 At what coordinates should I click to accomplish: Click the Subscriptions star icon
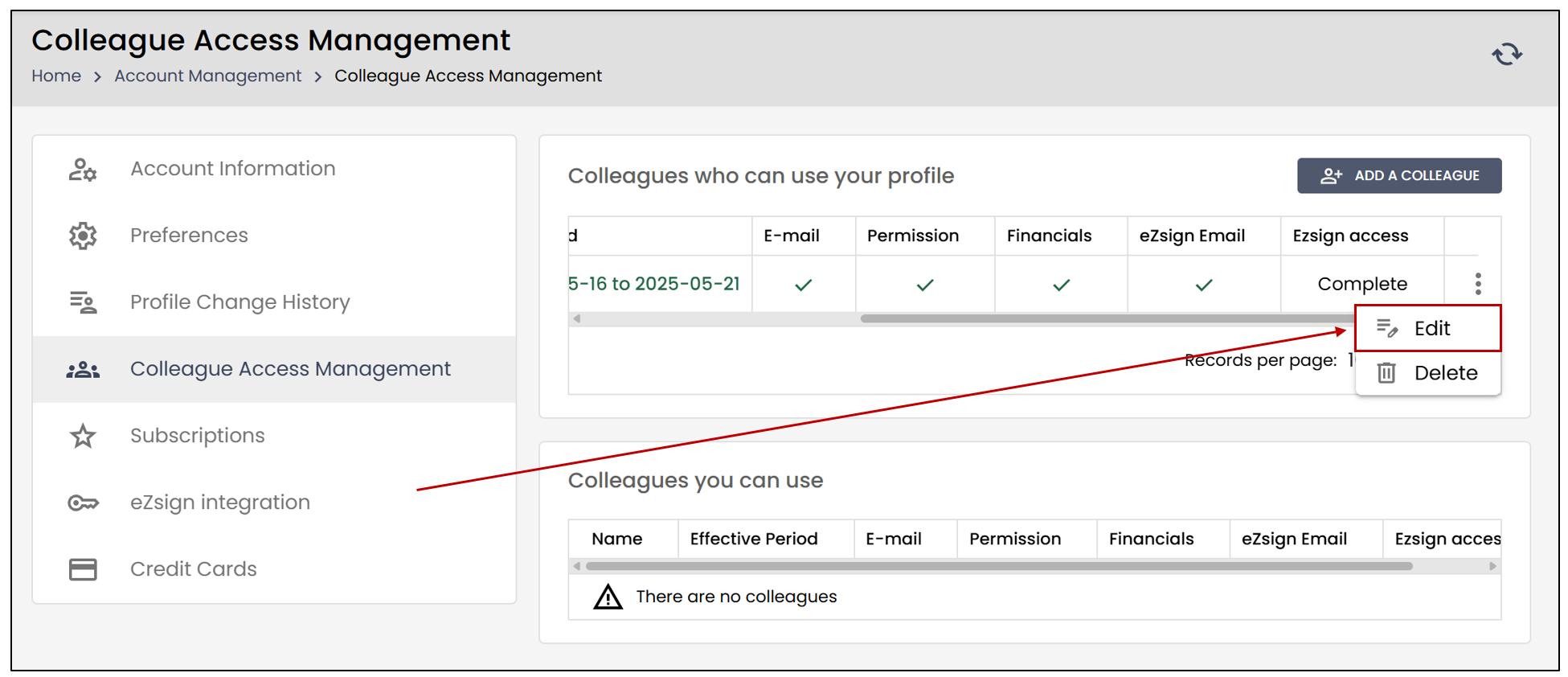point(83,436)
